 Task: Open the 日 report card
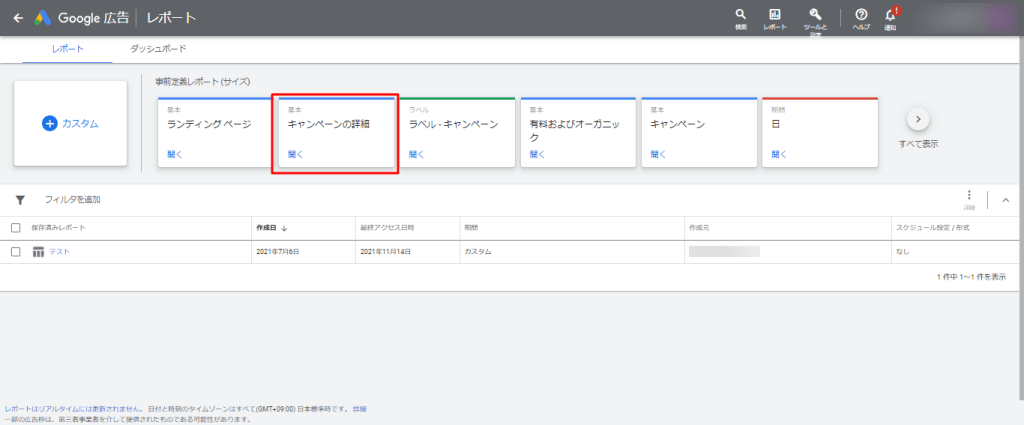point(820,133)
